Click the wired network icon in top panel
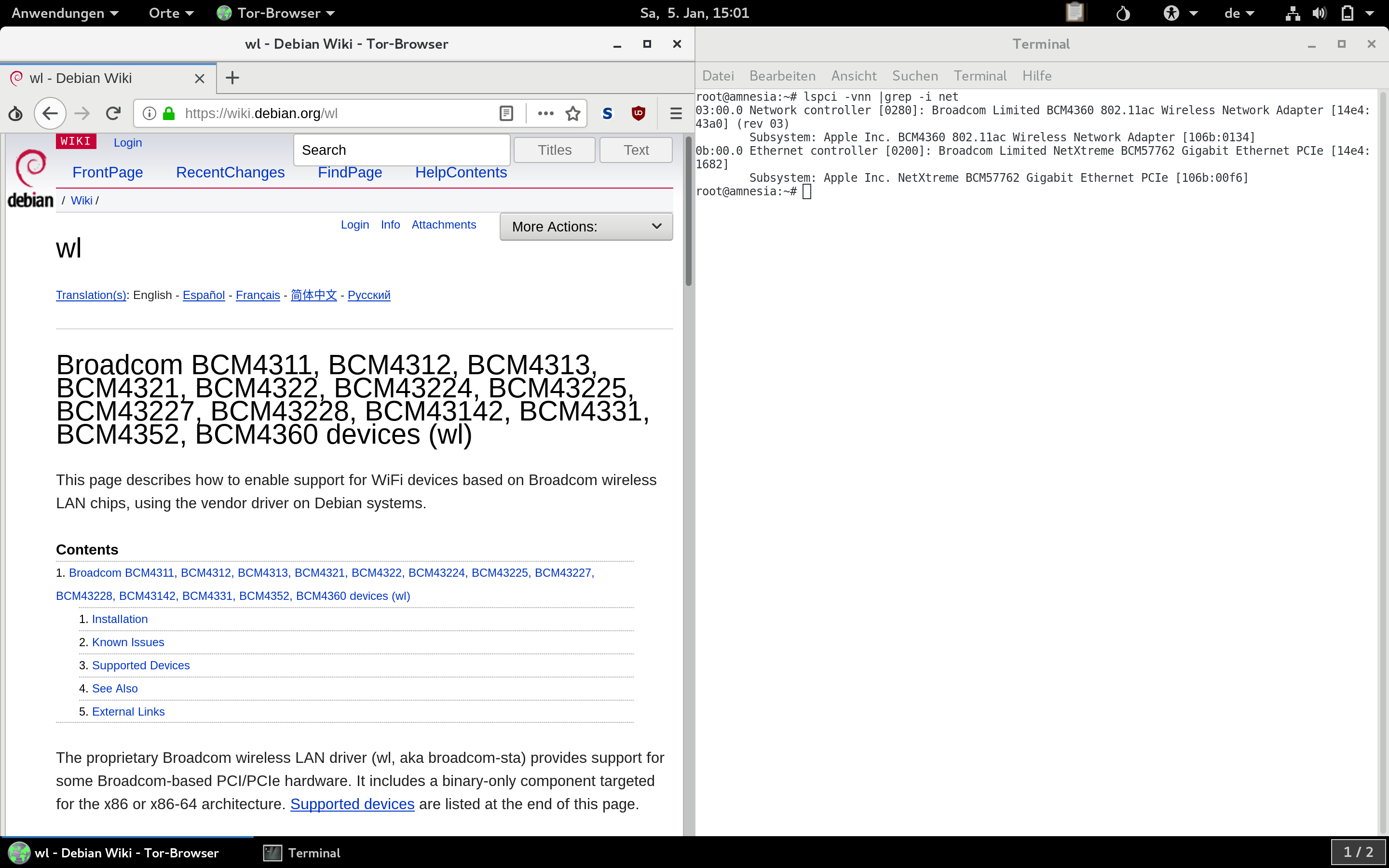1389x868 pixels. click(1293, 13)
